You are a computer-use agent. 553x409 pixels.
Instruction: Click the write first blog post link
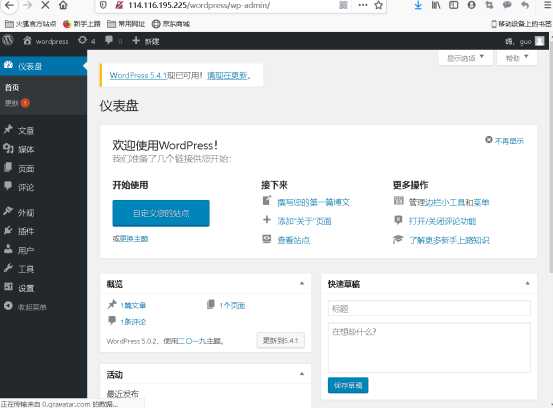tap(314, 202)
